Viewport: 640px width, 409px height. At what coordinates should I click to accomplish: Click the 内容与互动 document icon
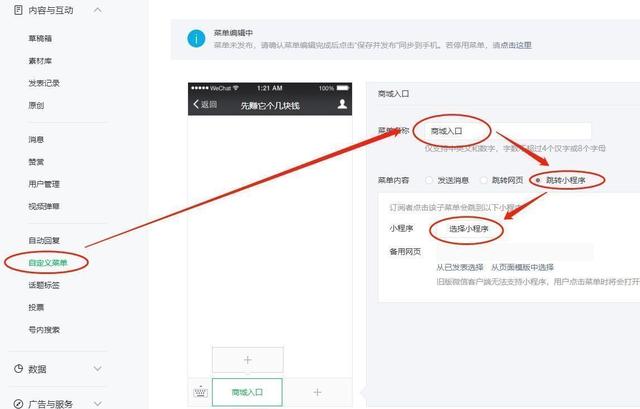coord(18,10)
